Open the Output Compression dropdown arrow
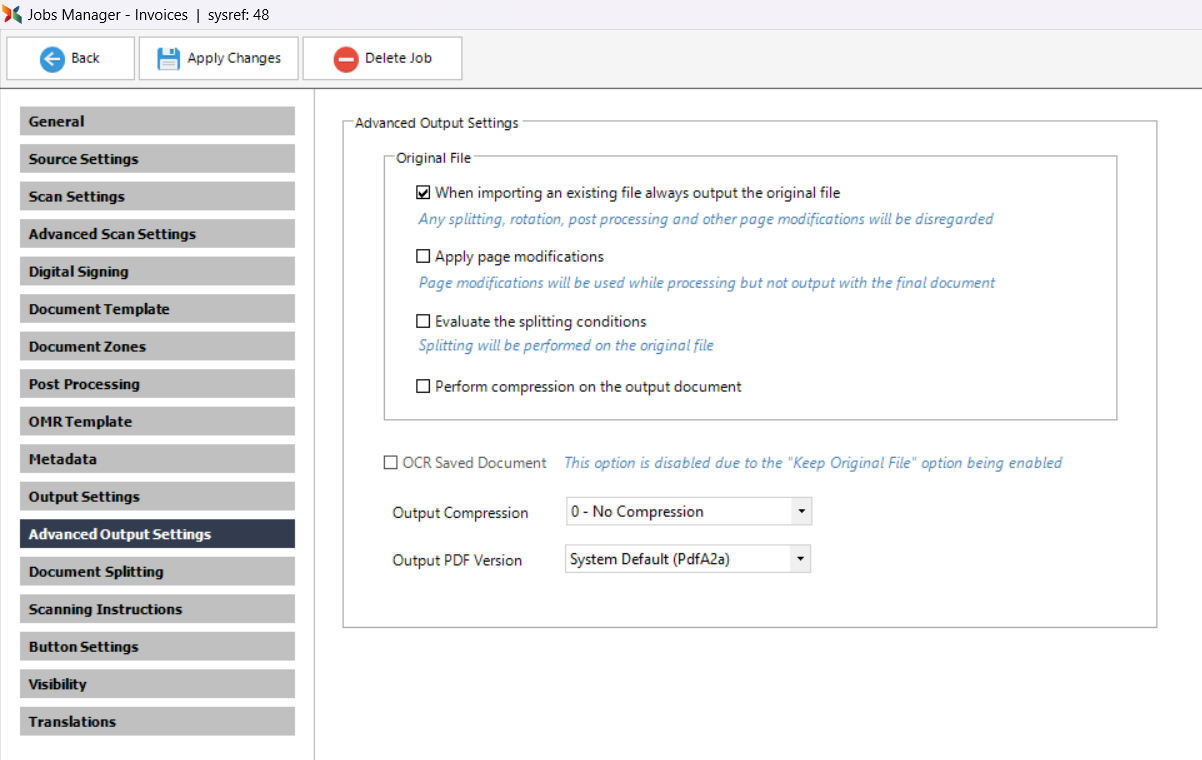1202x760 pixels. pyautogui.click(x=801, y=512)
